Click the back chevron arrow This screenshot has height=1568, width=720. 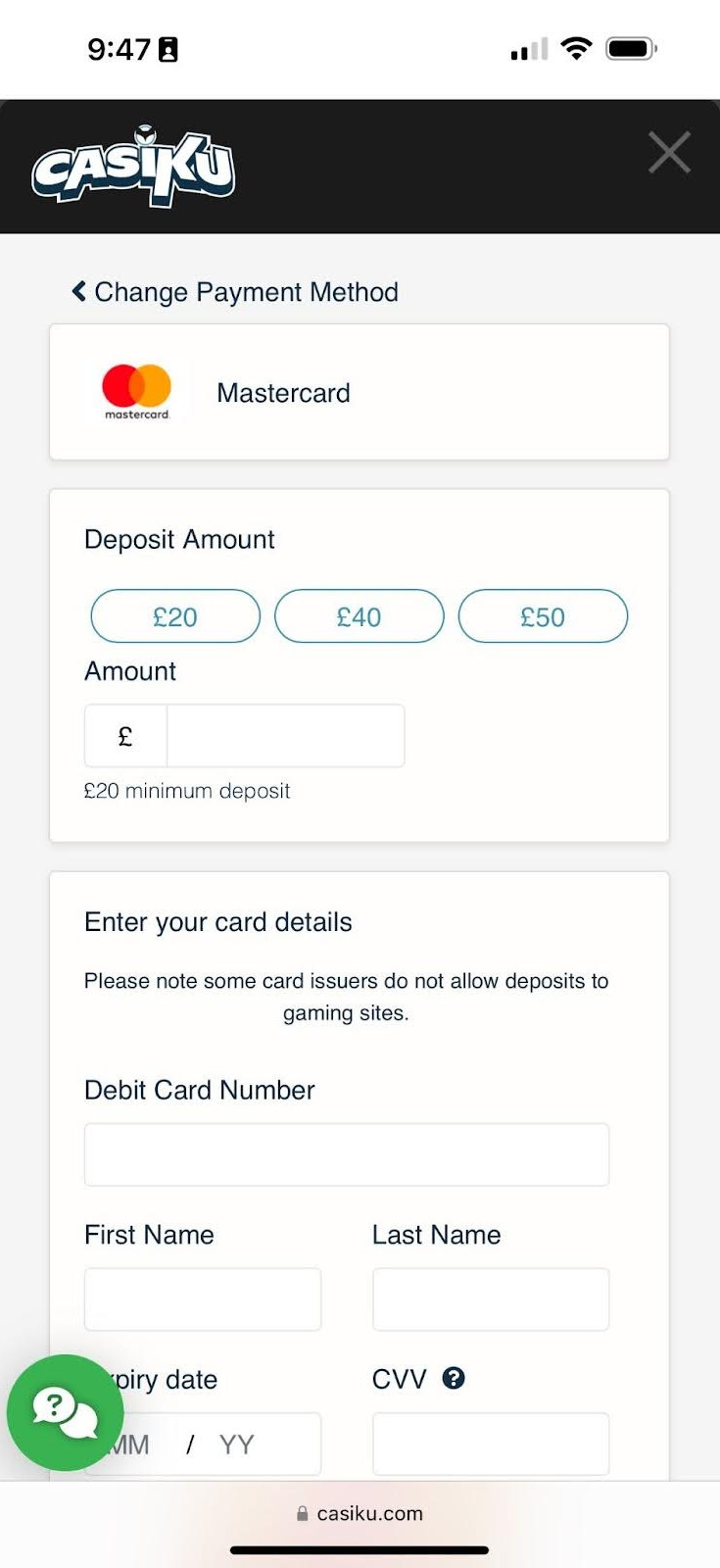[x=78, y=291]
